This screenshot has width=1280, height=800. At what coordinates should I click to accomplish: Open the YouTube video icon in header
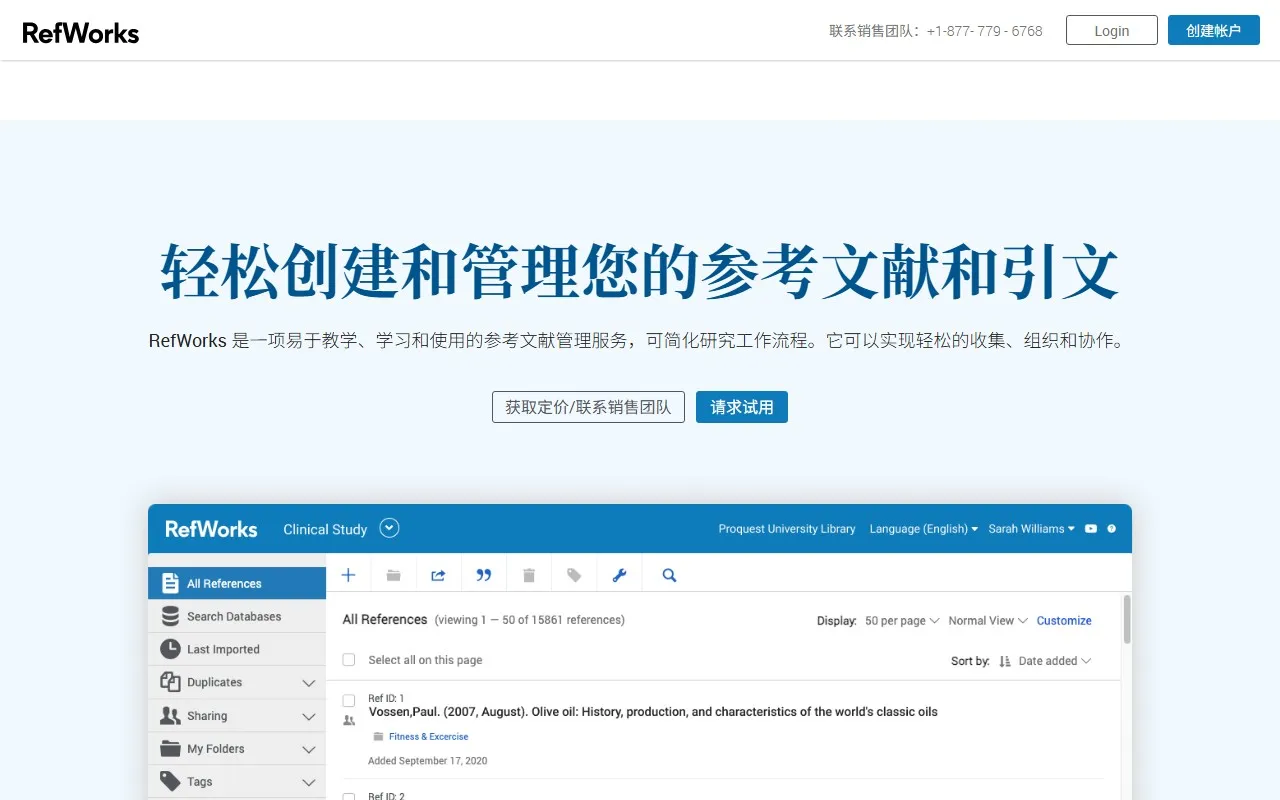1091,529
